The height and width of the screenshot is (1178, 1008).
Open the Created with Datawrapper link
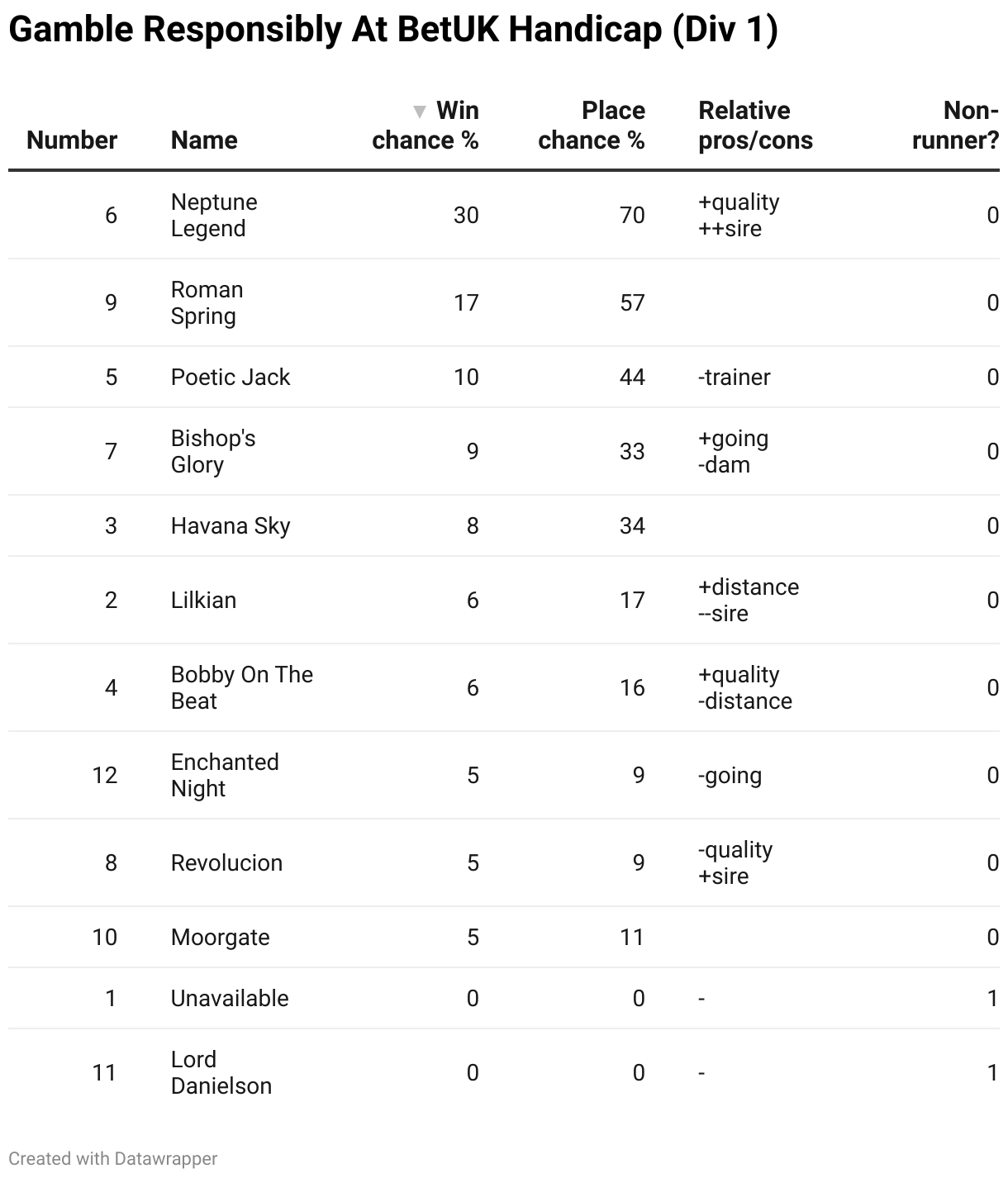[x=113, y=1159]
